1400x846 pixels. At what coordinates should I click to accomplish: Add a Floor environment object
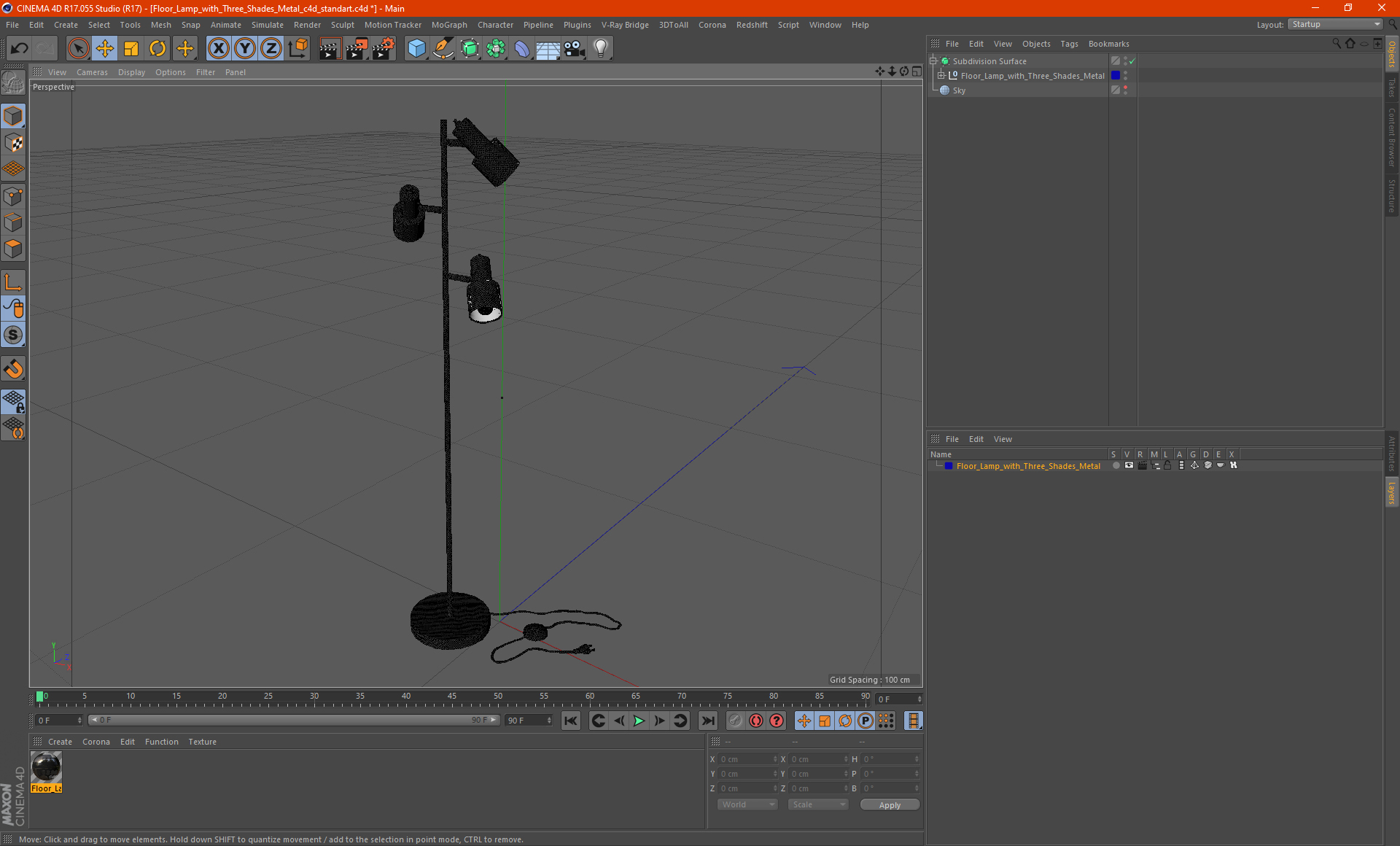coord(548,49)
